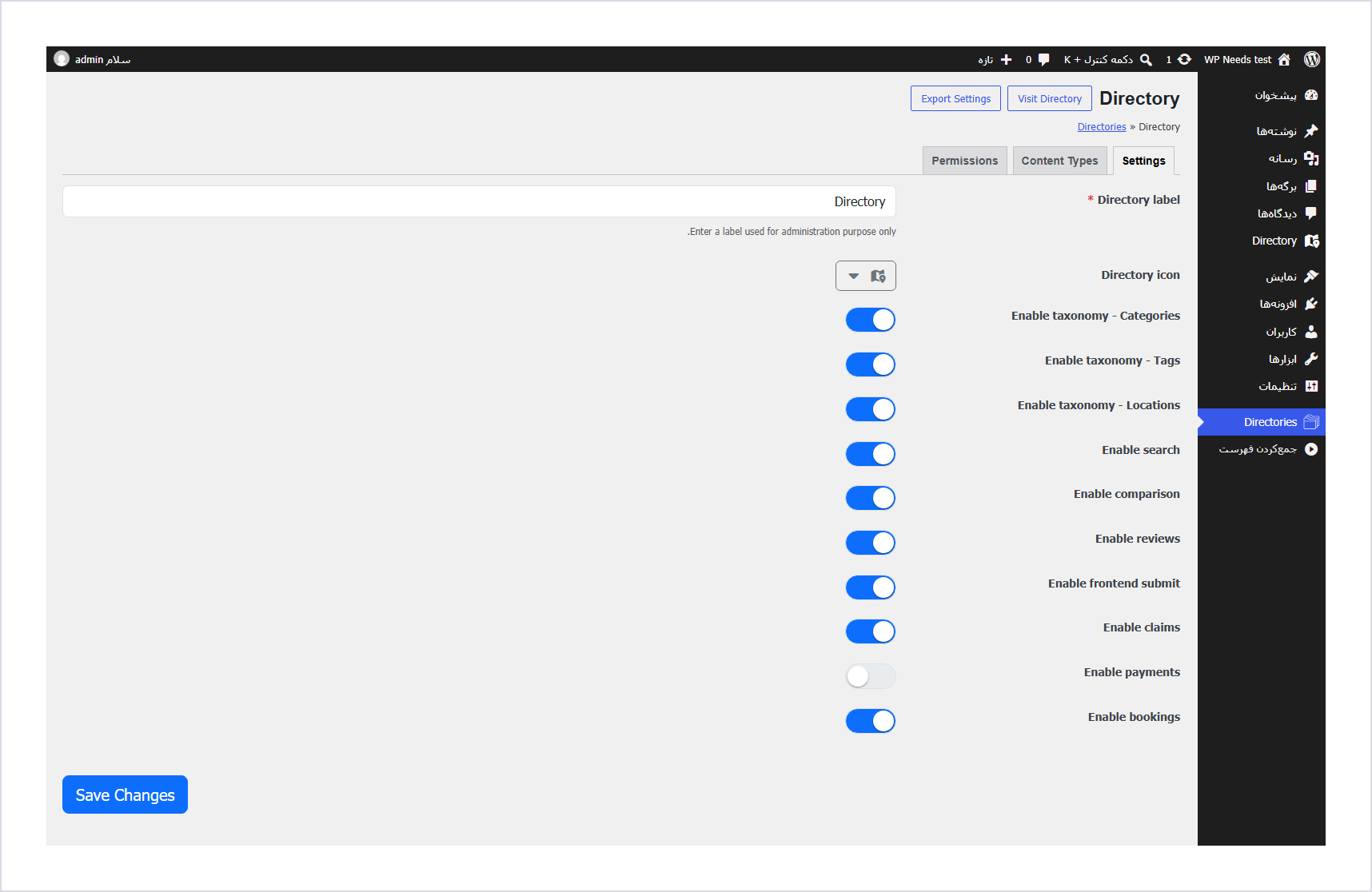The image size is (1372, 892).
Task: Follow the Directories breadcrumb link
Action: 1102,127
